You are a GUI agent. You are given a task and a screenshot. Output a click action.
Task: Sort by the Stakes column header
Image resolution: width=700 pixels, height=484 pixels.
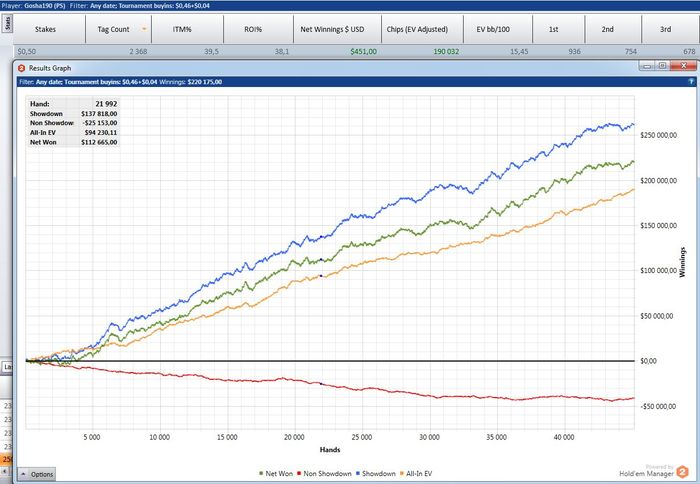click(50, 29)
